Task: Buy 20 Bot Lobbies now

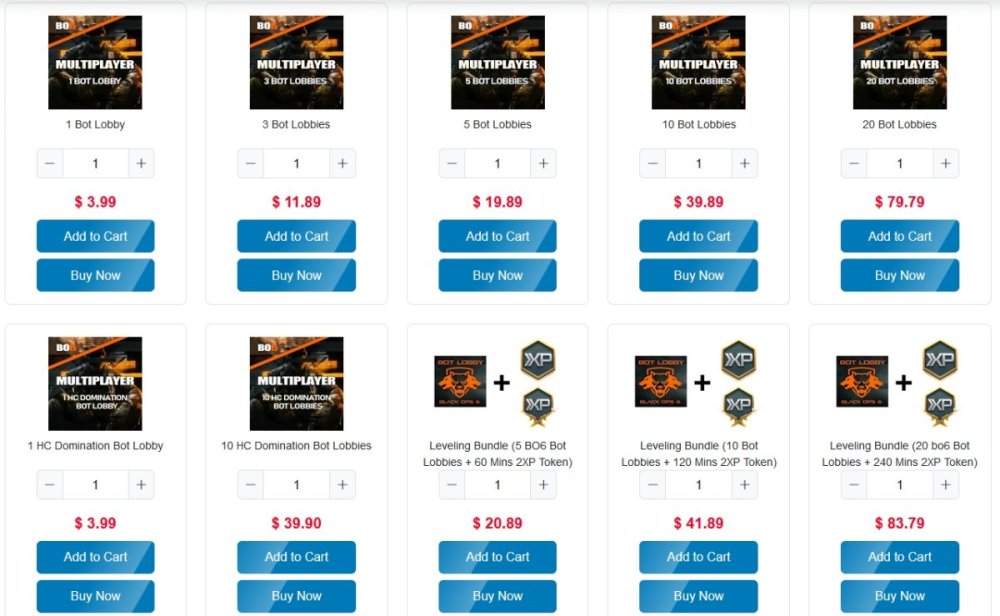Action: coord(900,275)
